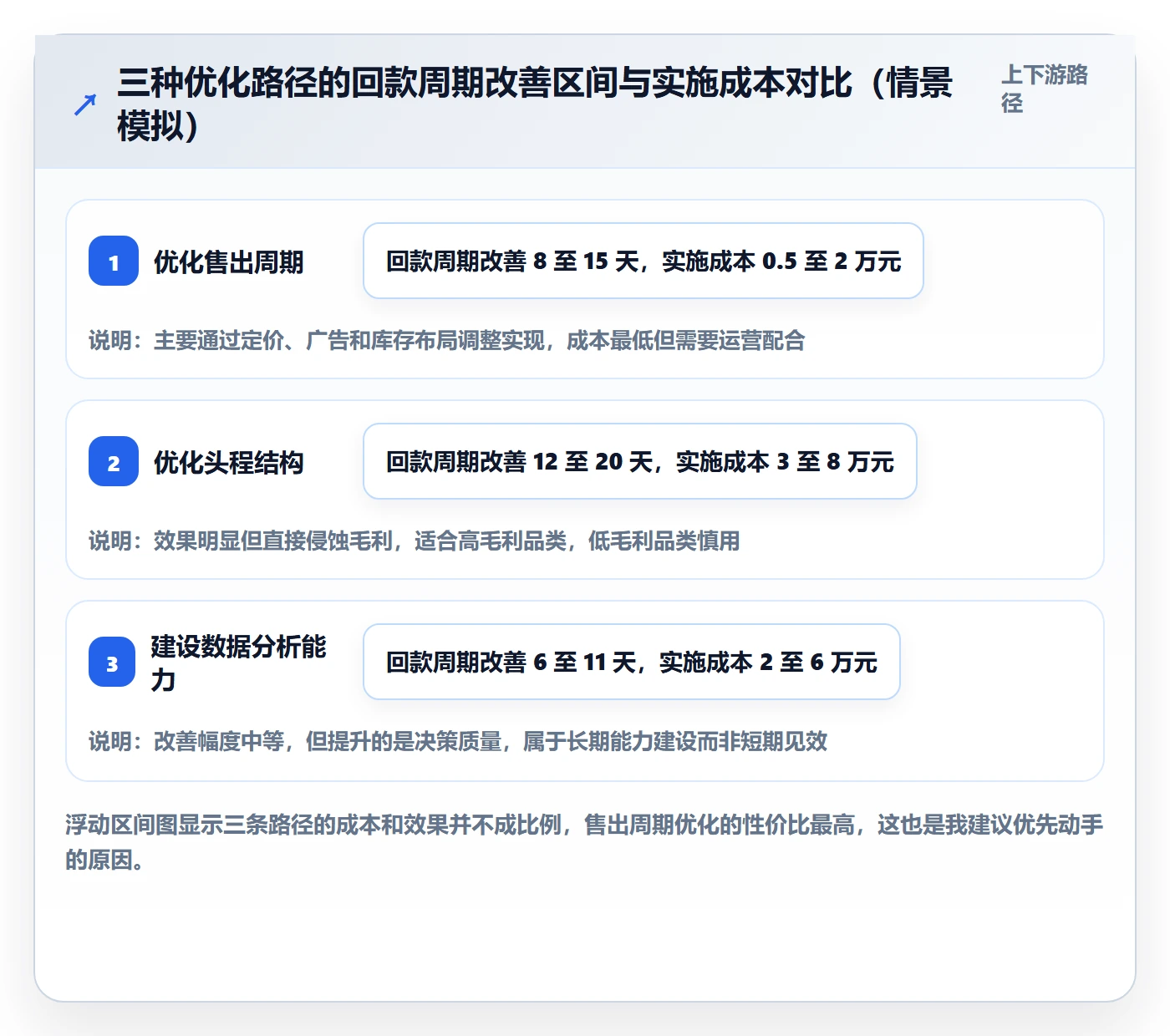Click the summary paragraph starting '浮动区间图显示'
The width and height of the screenshot is (1170, 1036).
click(584, 842)
